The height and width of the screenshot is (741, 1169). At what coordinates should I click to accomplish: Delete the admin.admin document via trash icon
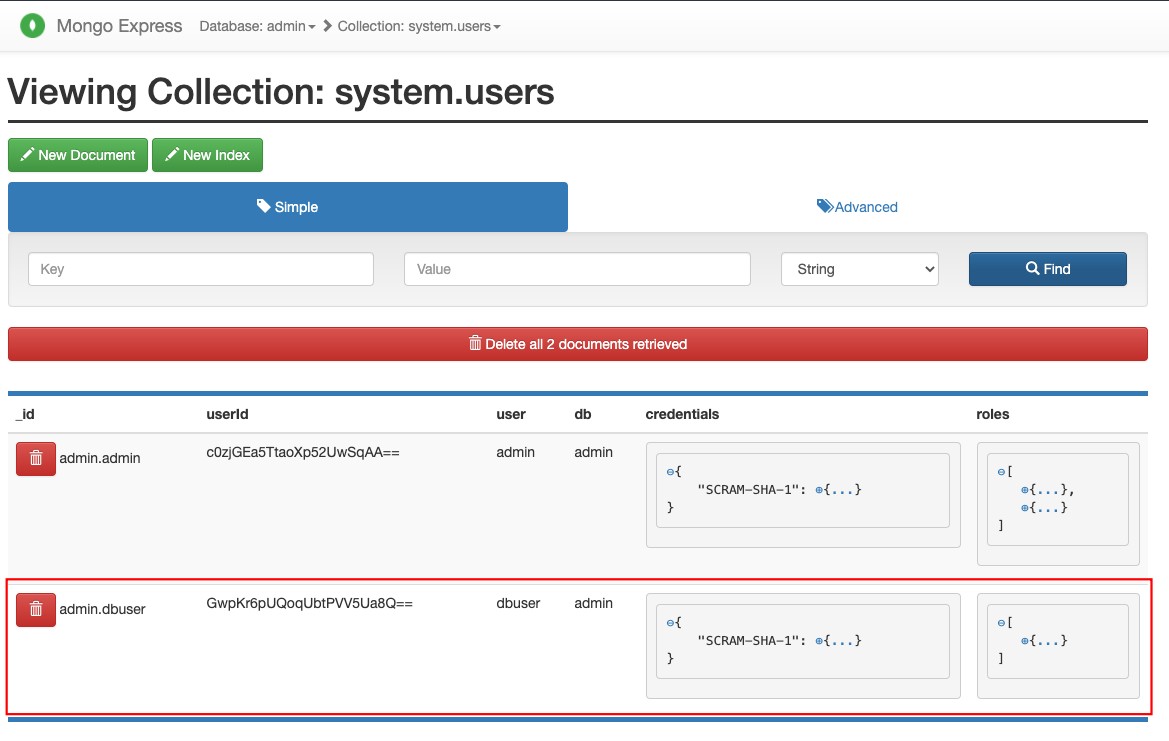point(36,458)
